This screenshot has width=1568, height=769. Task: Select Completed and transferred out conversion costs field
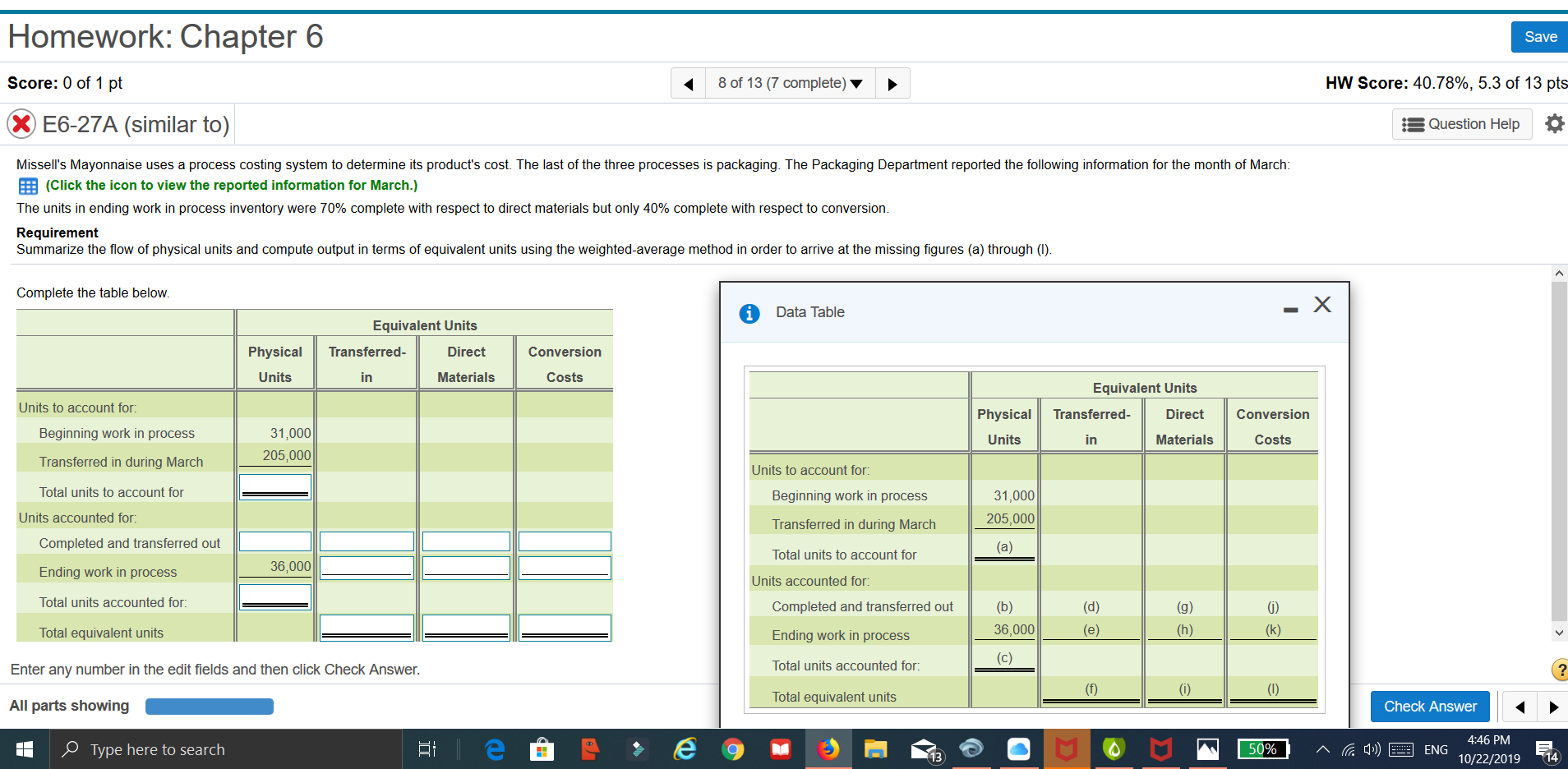tap(565, 541)
